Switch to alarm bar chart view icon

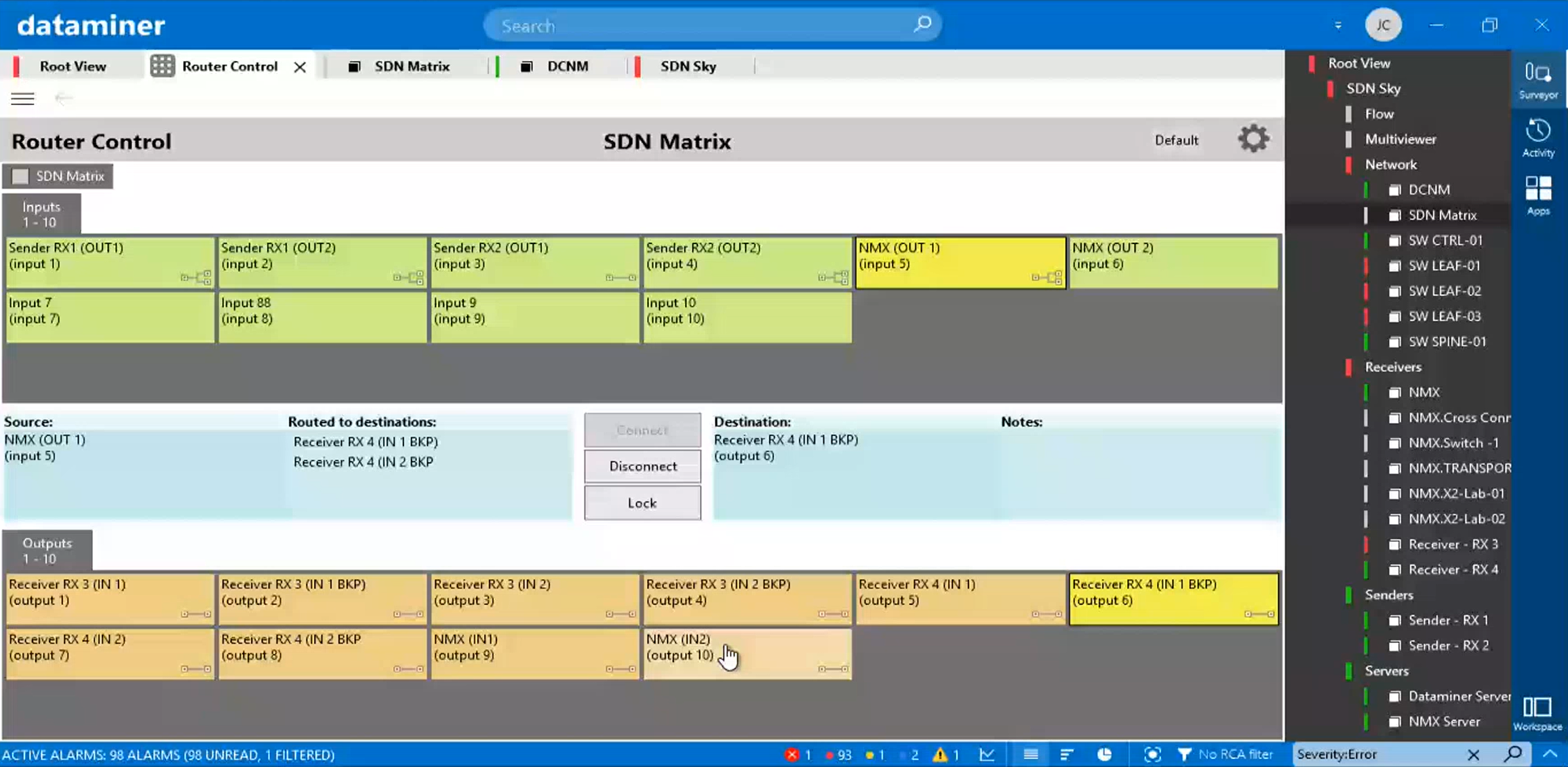[x=1067, y=754]
